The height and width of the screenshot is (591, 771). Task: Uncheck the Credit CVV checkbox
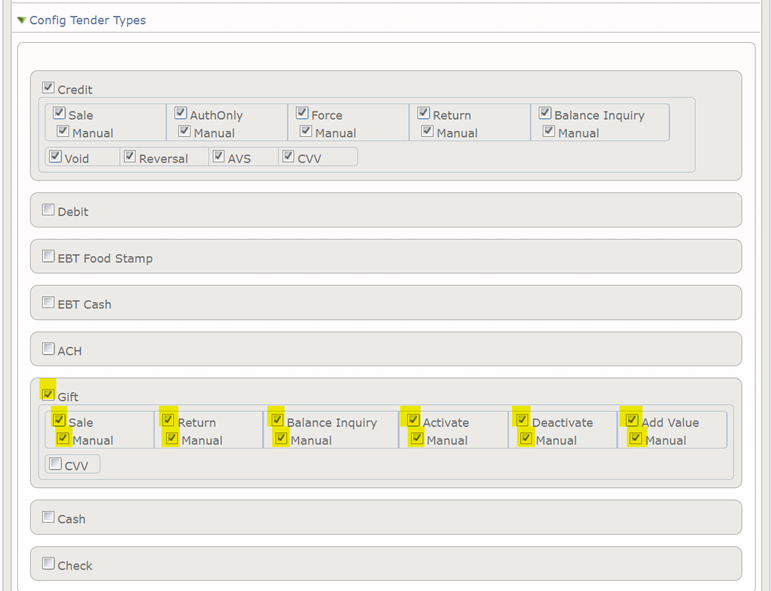tap(288, 157)
